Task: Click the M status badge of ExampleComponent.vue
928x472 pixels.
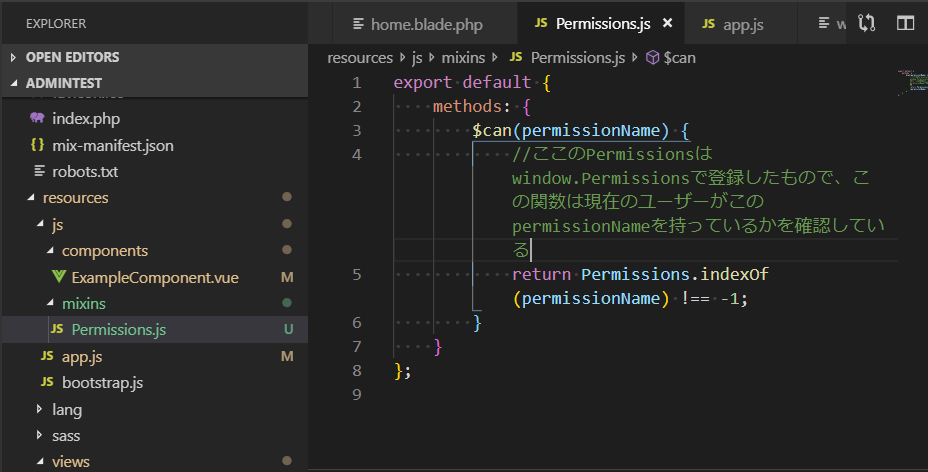Action: [x=287, y=277]
